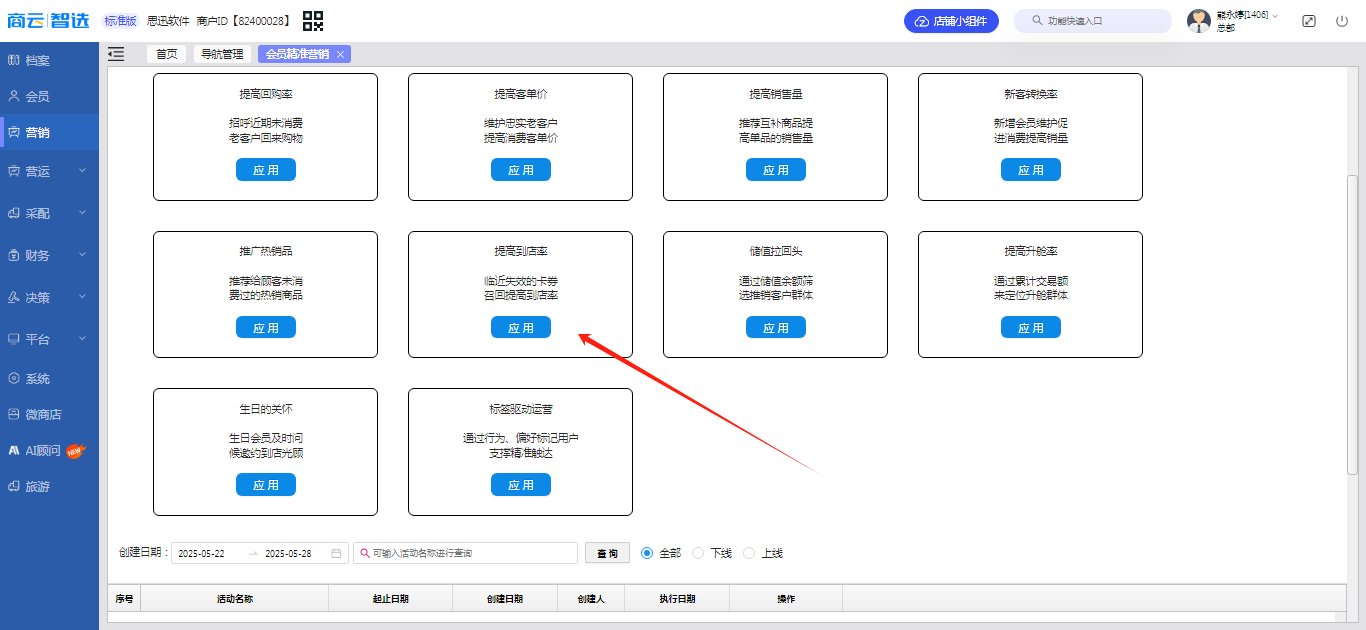
Task: Expand the 营运 sidebar menu
Action: (48, 171)
